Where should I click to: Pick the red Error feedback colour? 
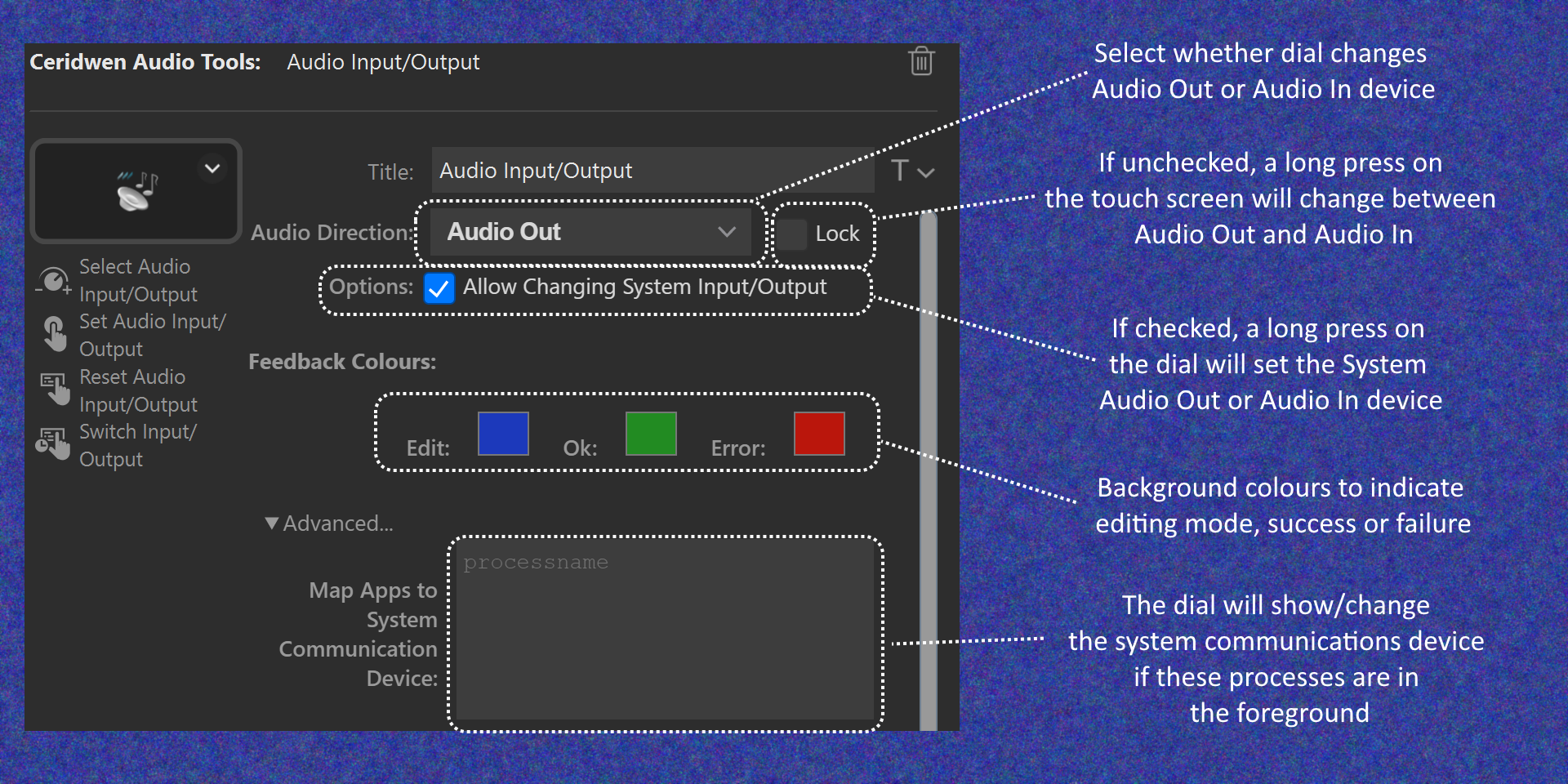pos(819,434)
